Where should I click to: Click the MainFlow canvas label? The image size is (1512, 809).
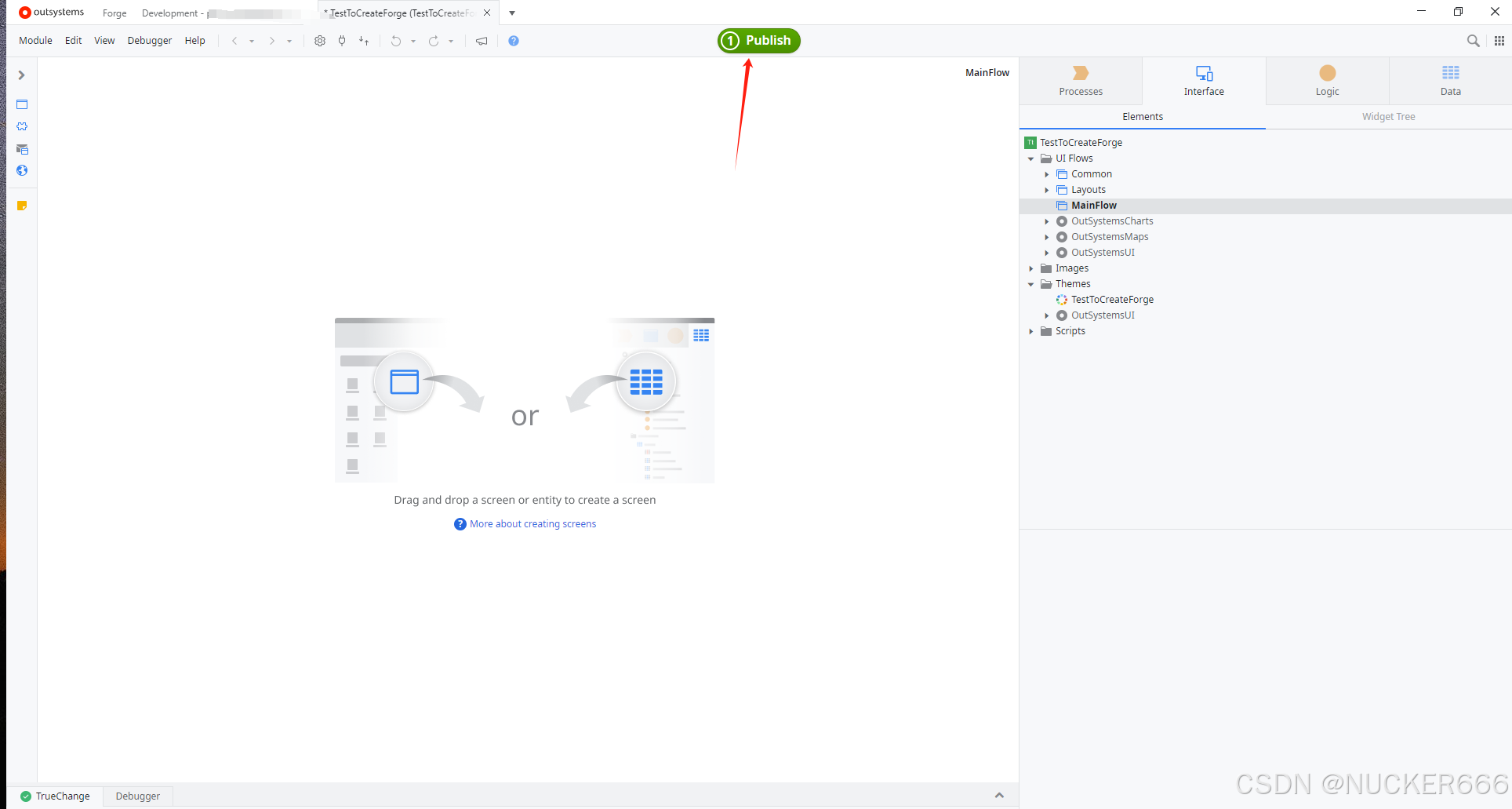pos(987,72)
